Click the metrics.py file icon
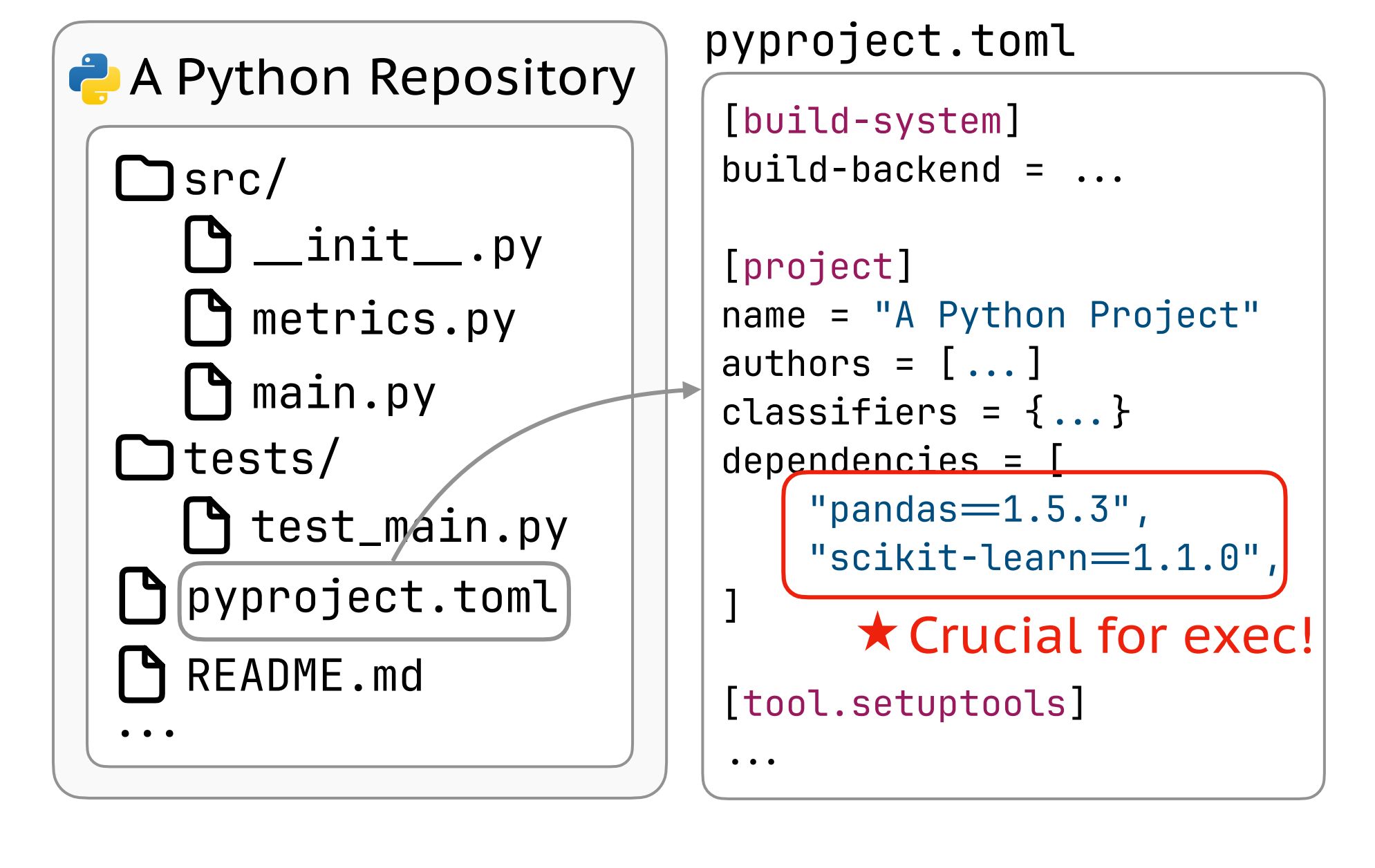This screenshot has height=868, width=1375. 207,318
